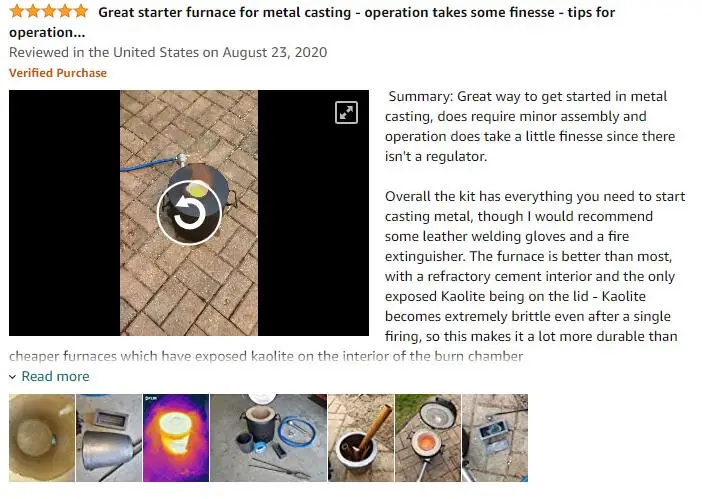The image size is (702, 499).
Task: Expand the video to fullscreen
Action: point(346,112)
